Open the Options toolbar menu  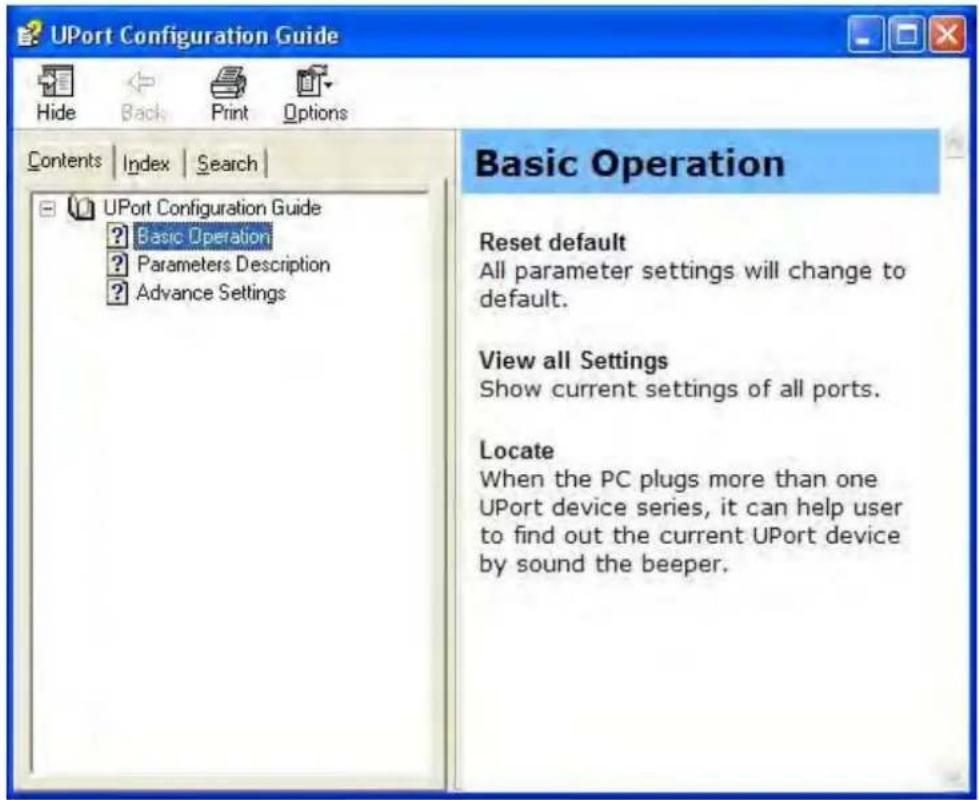[315, 94]
